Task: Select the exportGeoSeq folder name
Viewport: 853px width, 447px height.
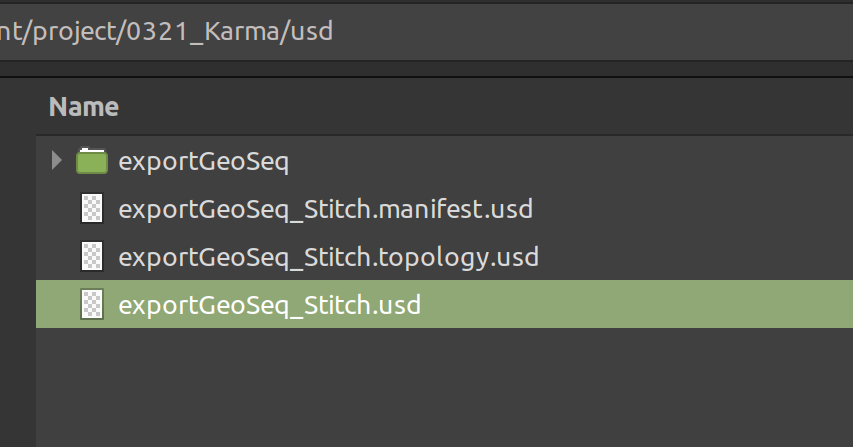Action: tap(203, 162)
